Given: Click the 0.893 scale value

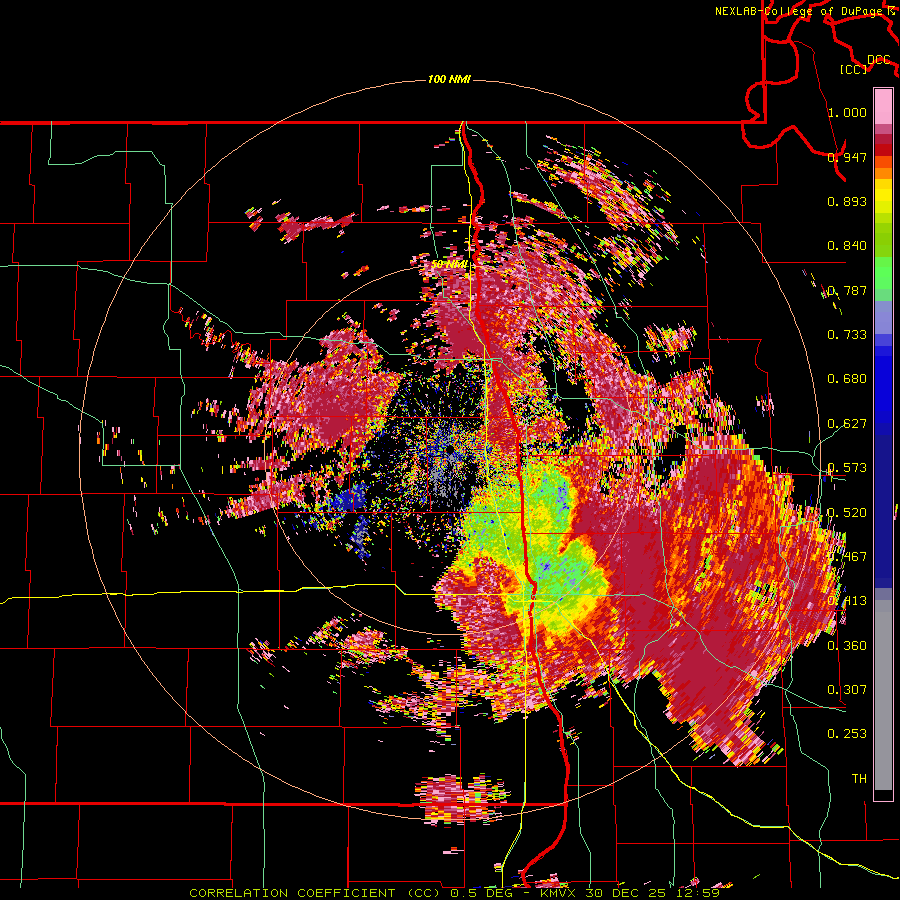Looking at the screenshot, I should tap(847, 201).
